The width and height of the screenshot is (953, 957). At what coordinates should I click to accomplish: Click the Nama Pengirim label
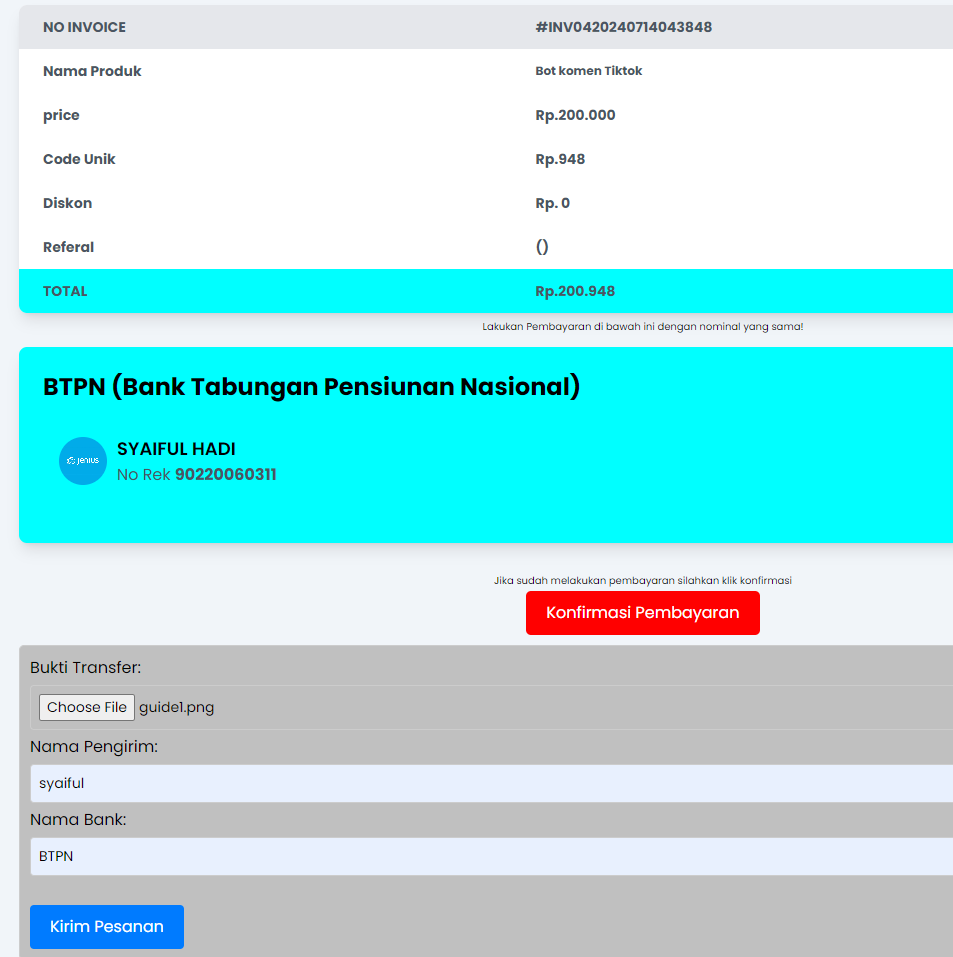coord(94,746)
